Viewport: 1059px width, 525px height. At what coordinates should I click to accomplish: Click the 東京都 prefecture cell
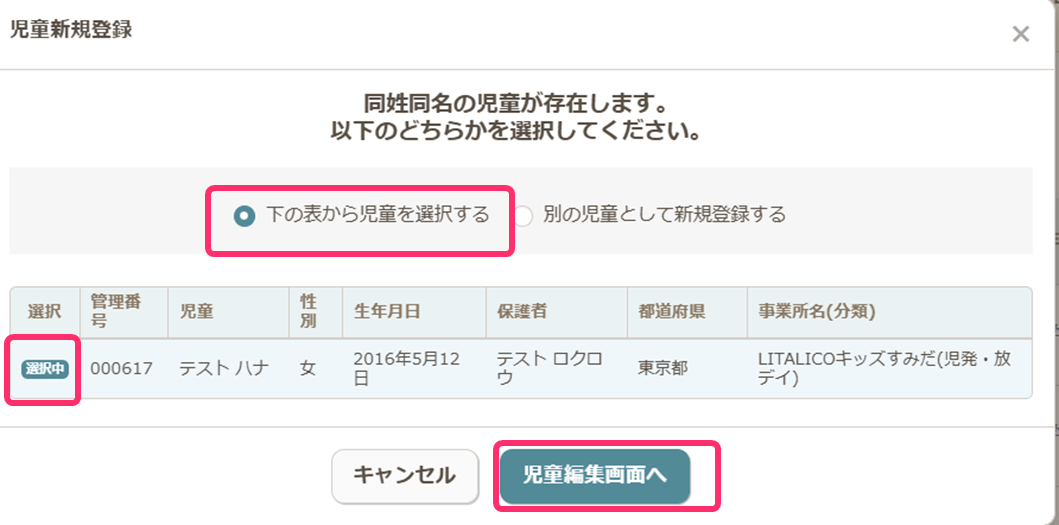click(662, 369)
